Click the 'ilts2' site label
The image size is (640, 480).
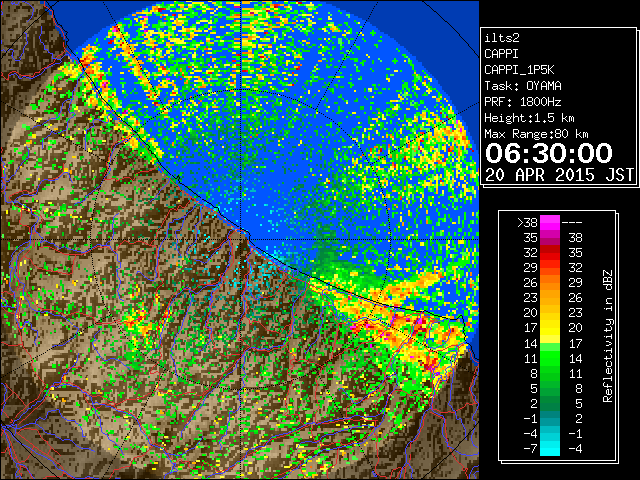coord(502,38)
